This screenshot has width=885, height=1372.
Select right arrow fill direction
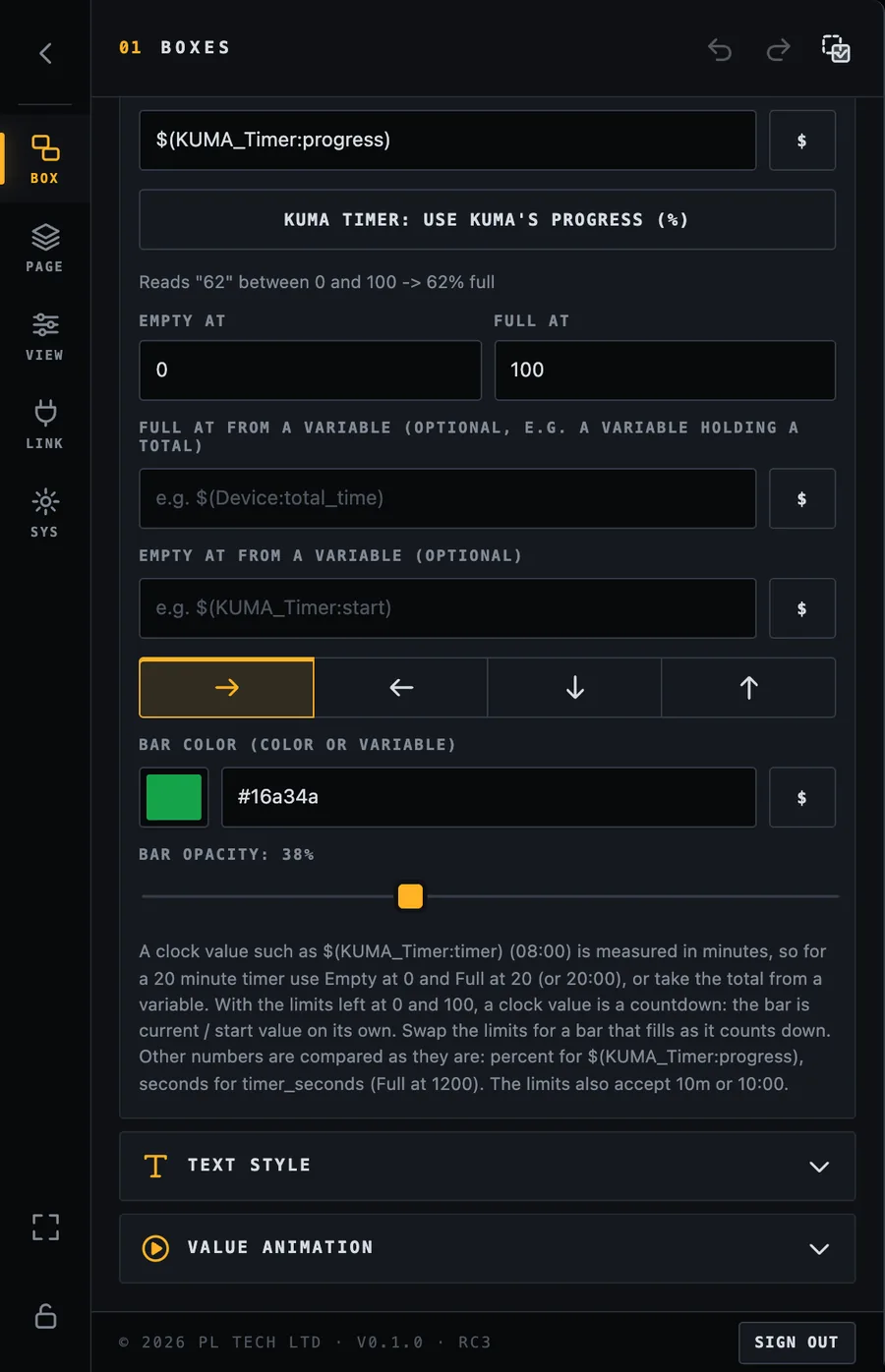point(227,688)
